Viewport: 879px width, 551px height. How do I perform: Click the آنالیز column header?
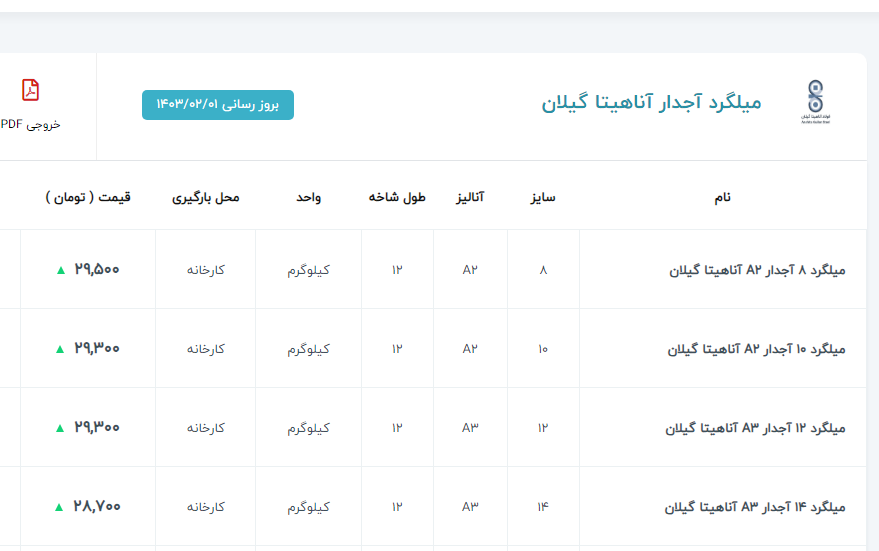point(470,197)
